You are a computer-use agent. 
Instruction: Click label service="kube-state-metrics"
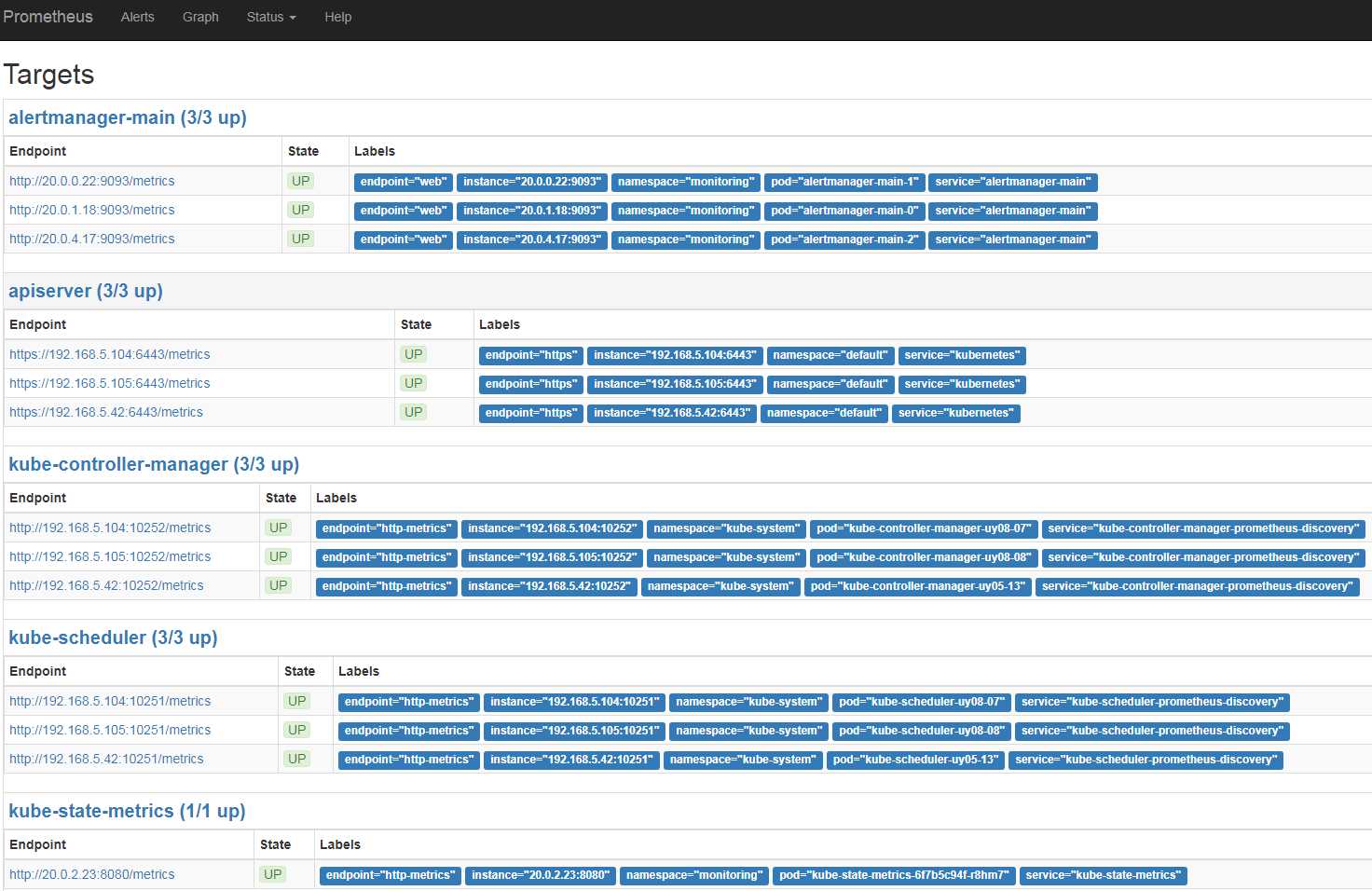click(1103, 875)
